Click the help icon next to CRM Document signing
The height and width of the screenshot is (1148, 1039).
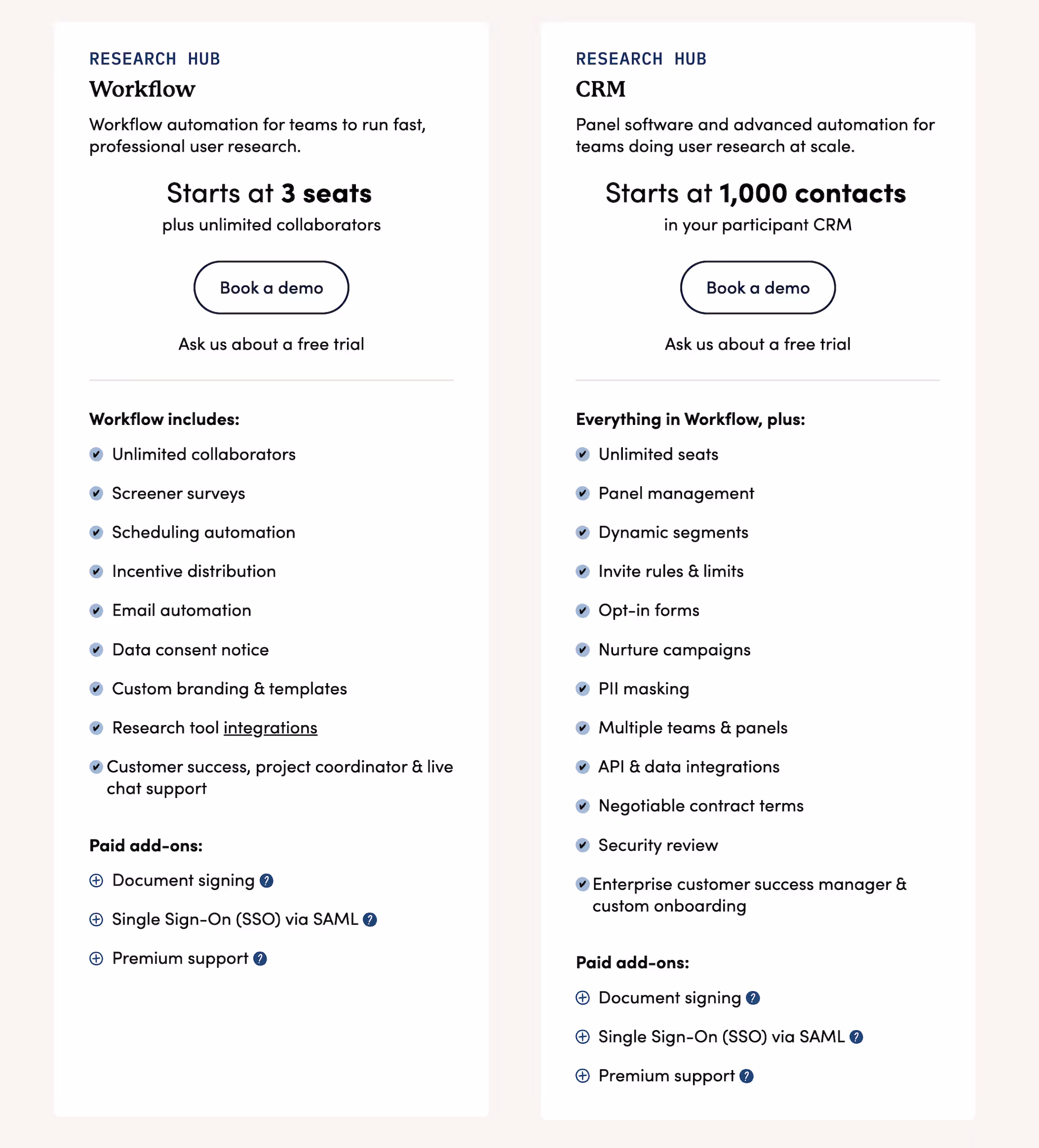pyautogui.click(x=753, y=998)
